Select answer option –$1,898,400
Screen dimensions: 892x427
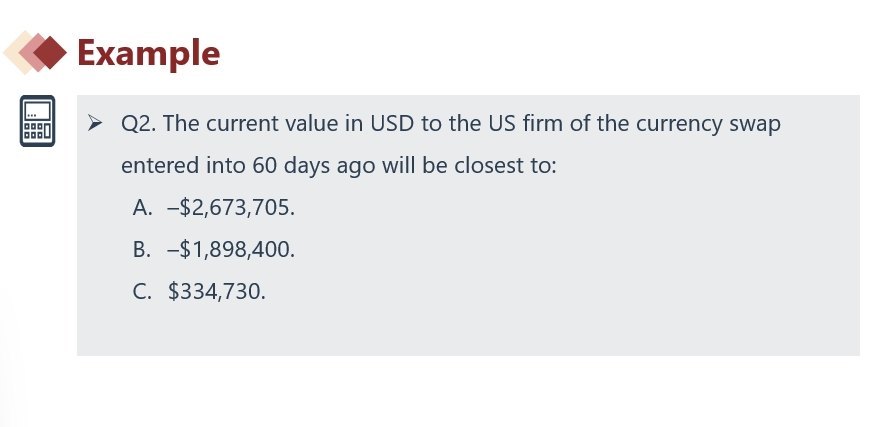click(x=231, y=250)
